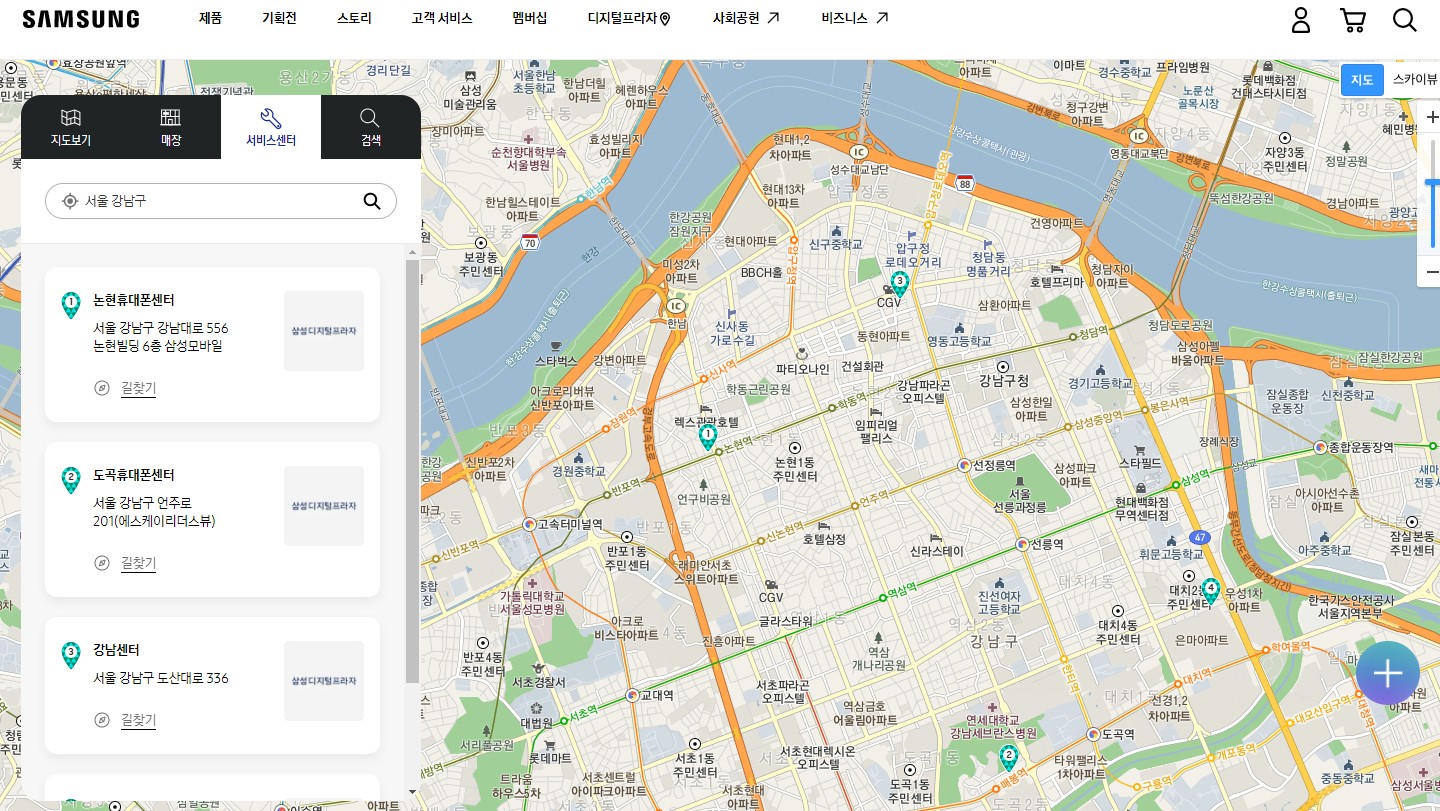
Task: Select map marker 1 near 논현역
Action: [x=708, y=437]
